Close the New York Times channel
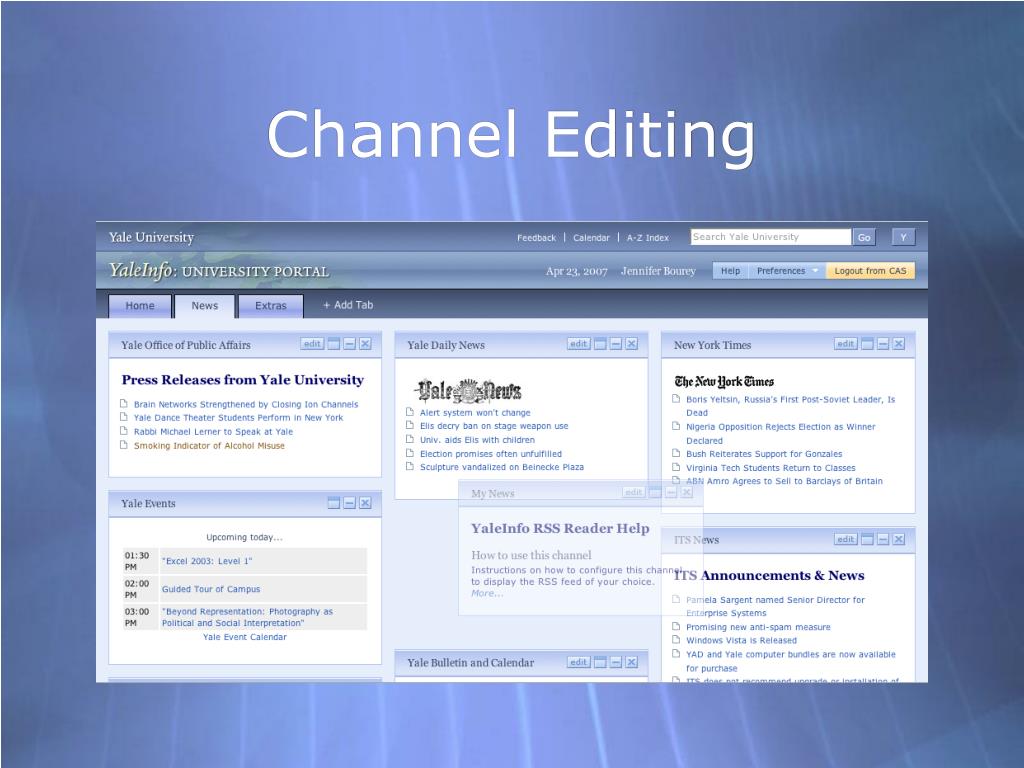The height and width of the screenshot is (768, 1024). (899, 344)
